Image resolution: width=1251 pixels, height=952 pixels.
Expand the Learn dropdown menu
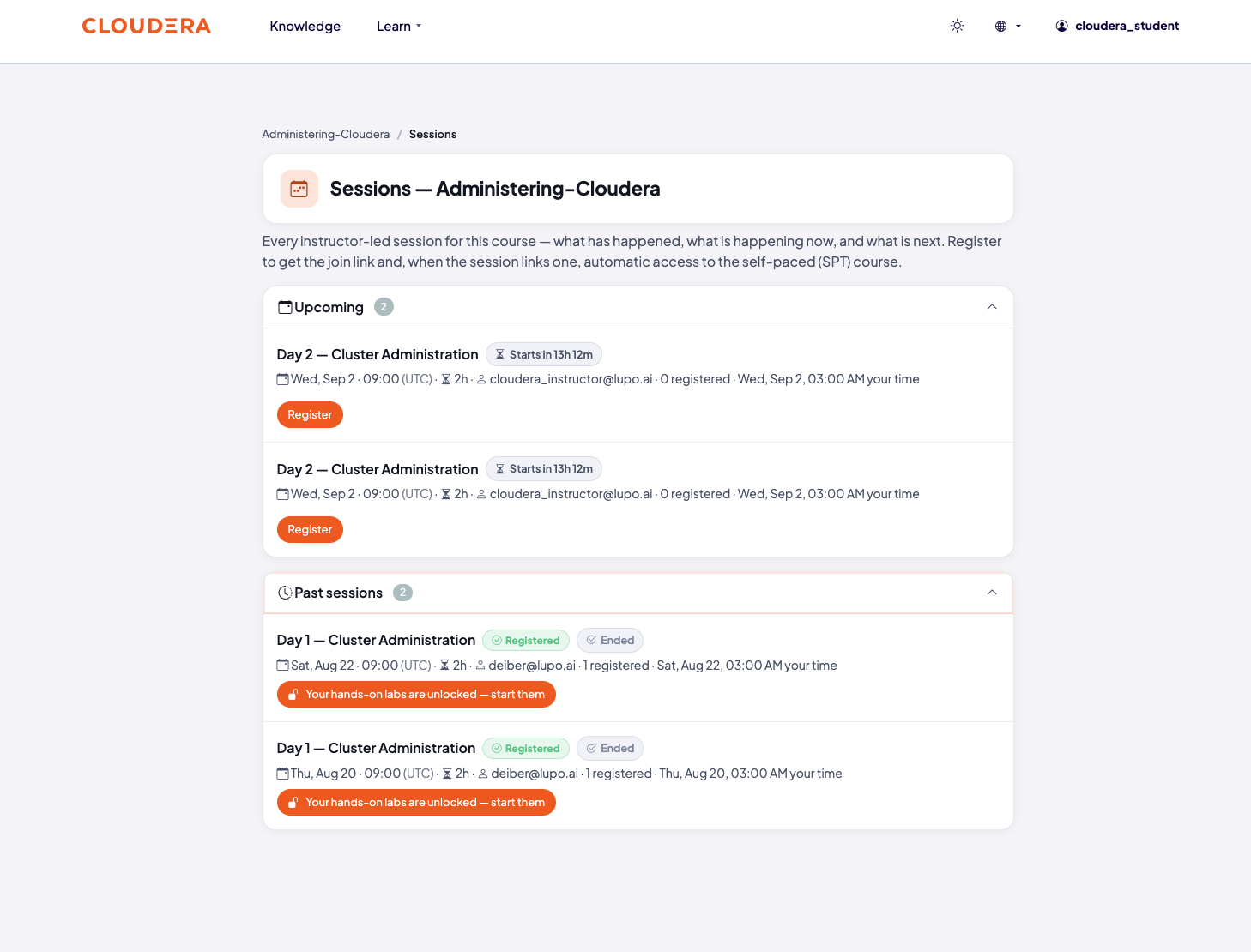pos(399,26)
